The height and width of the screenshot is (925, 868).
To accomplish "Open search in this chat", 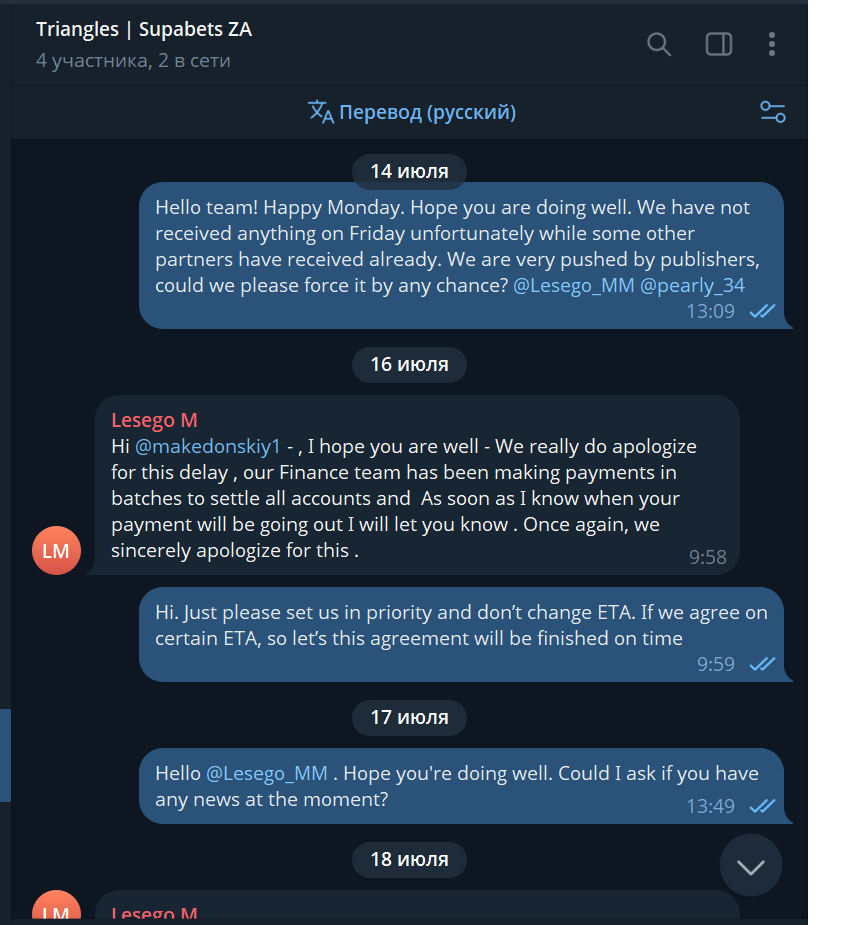I will coord(659,44).
